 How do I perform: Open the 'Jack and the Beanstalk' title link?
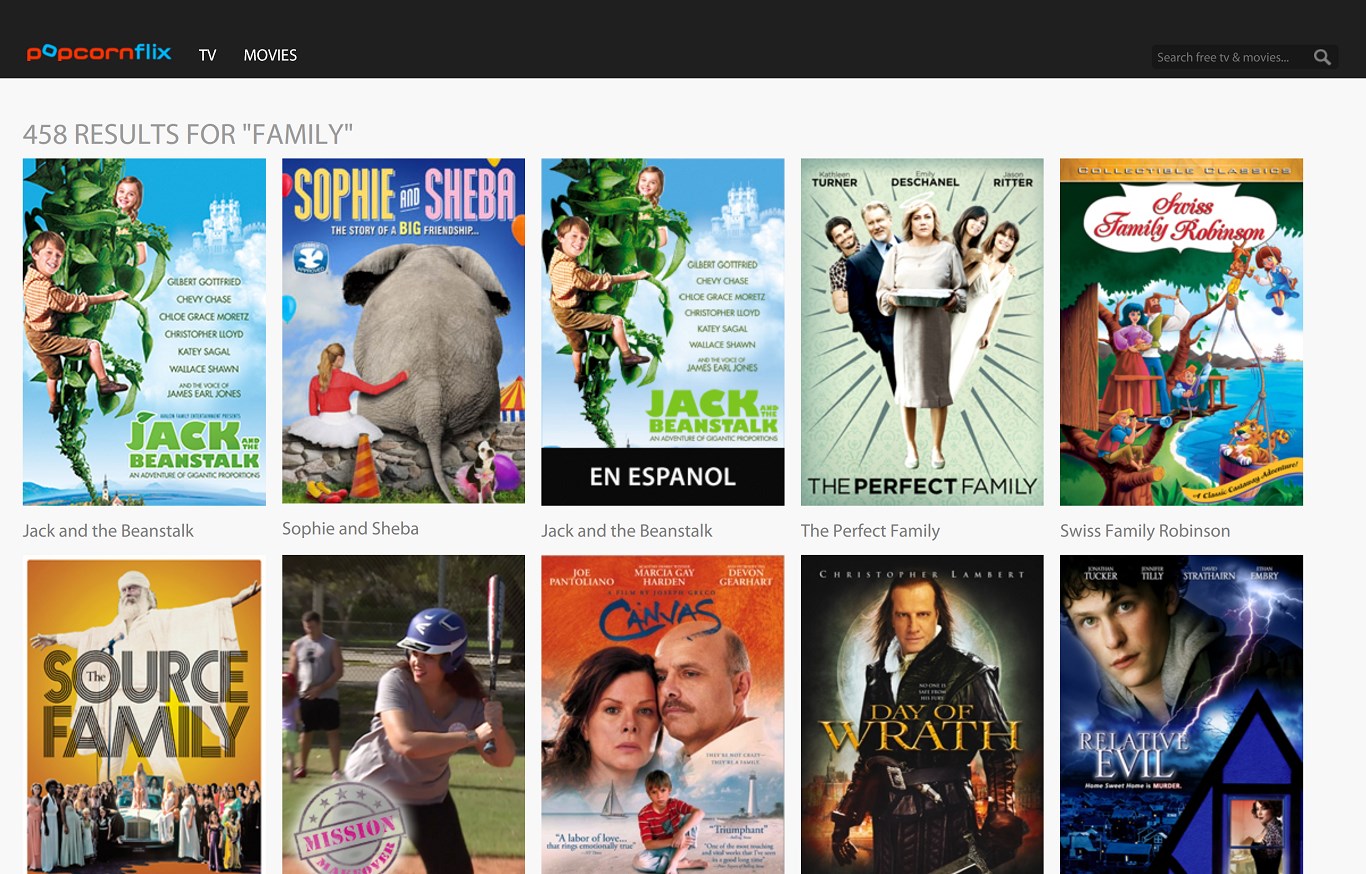[x=108, y=531]
